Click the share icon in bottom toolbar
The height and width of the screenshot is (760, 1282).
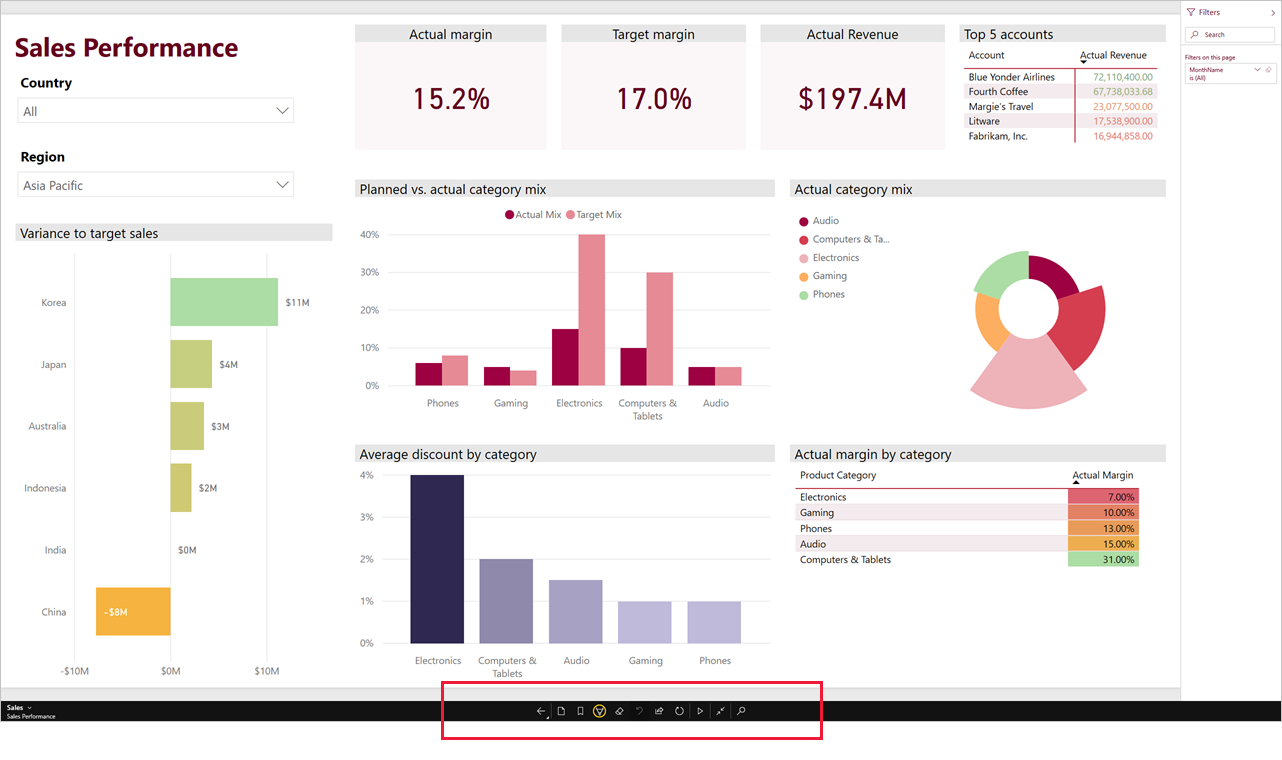(659, 711)
